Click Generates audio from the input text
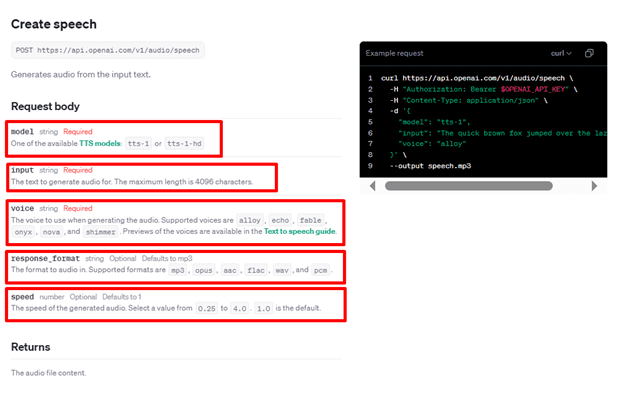624x394 pixels. 81,74
